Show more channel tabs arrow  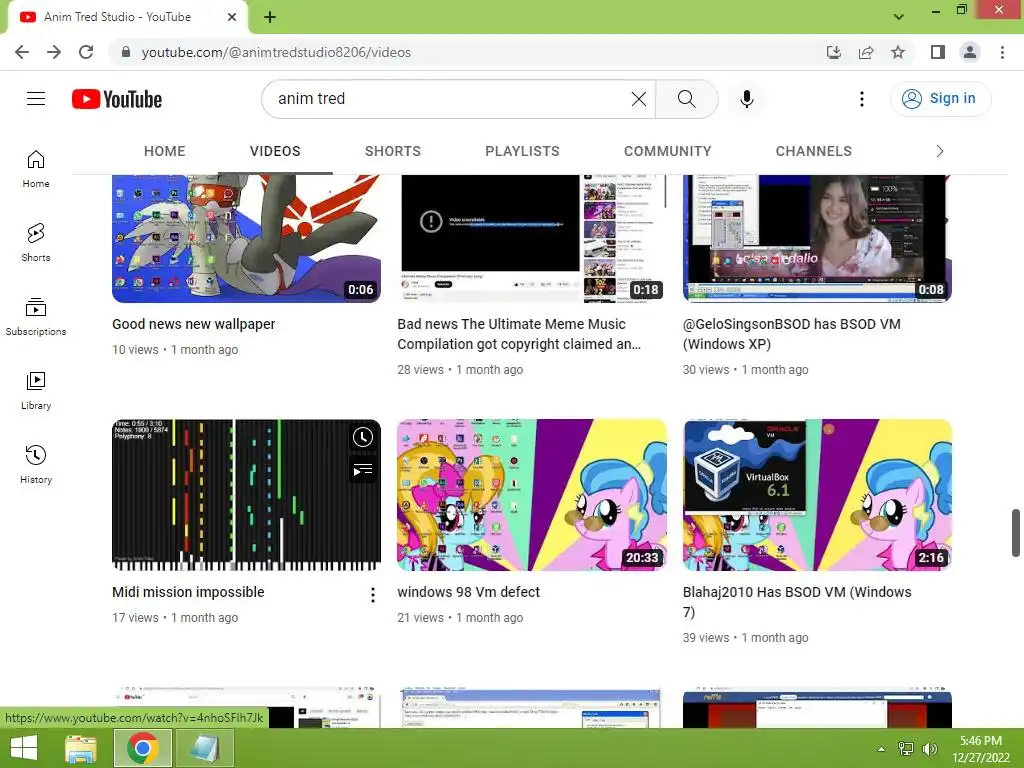(x=939, y=151)
